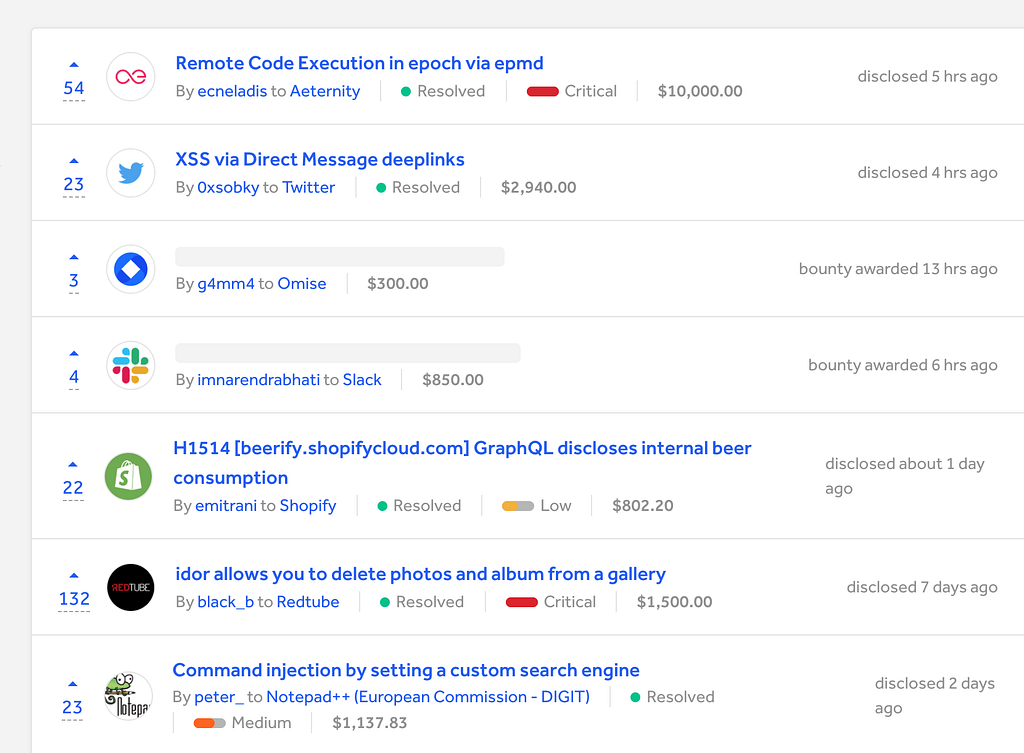Image resolution: width=1024 pixels, height=753 pixels.
Task: Open the Shopify program link
Action: coord(308,506)
